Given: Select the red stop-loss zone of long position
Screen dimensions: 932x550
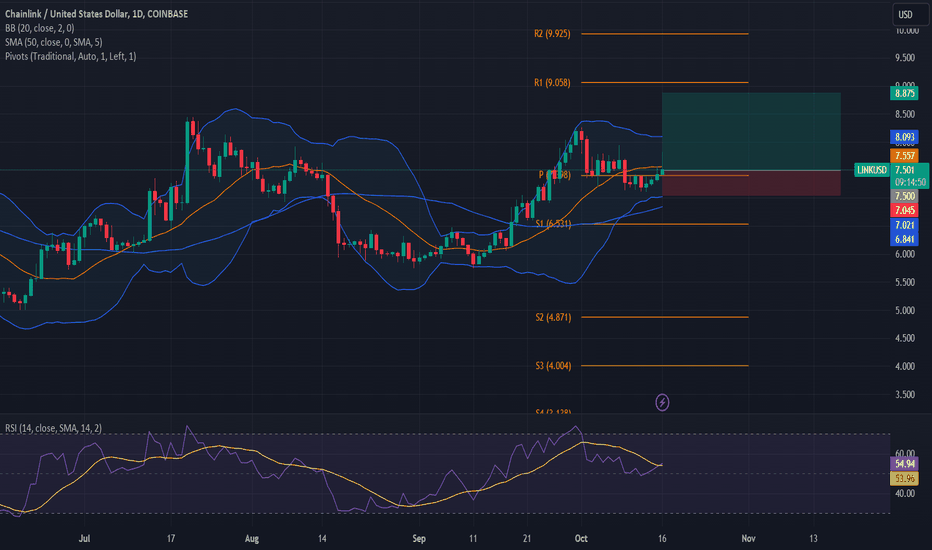Looking at the screenshot, I should [751, 183].
